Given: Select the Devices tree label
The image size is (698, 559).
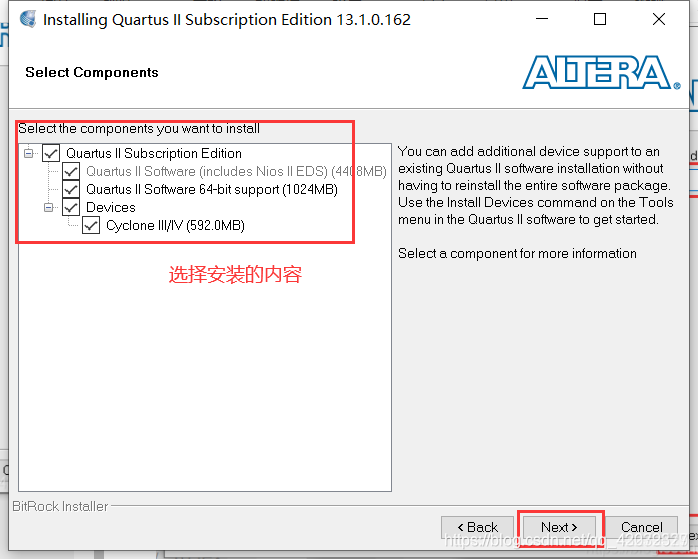Looking at the screenshot, I should 110,207.
